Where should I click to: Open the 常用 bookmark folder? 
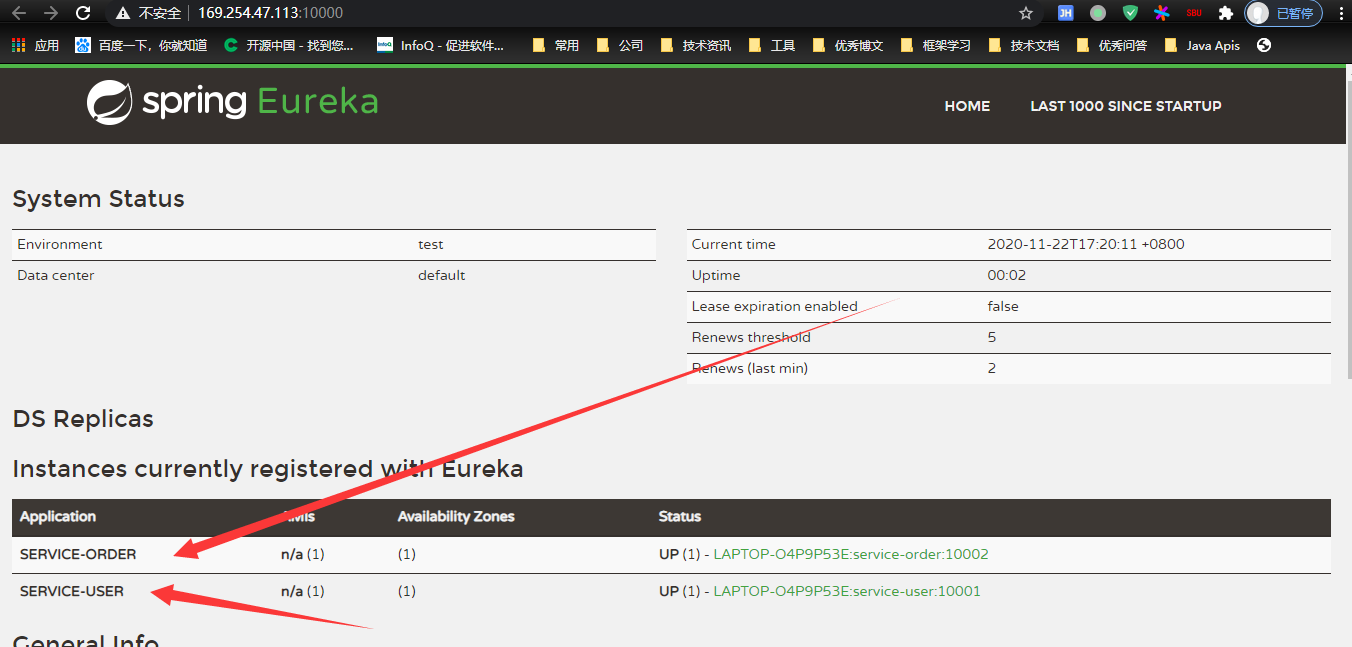click(x=555, y=45)
